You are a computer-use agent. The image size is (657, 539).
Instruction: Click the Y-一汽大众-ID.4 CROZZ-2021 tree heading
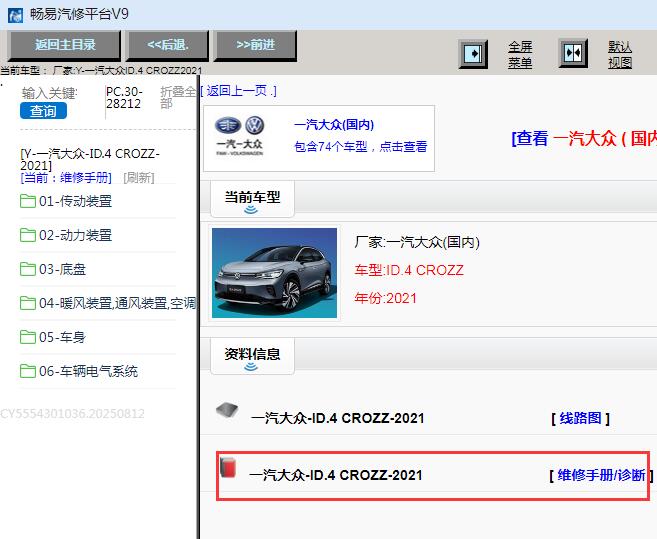pyautogui.click(x=90, y=160)
